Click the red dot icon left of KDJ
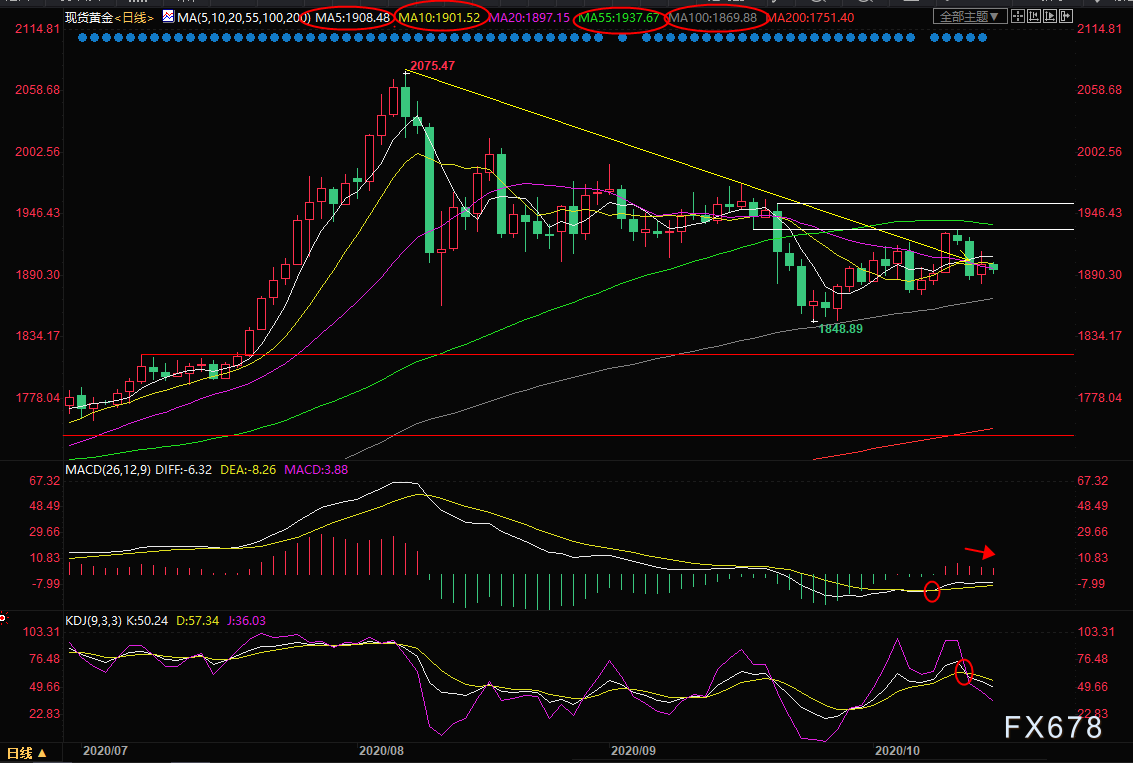 (5, 620)
